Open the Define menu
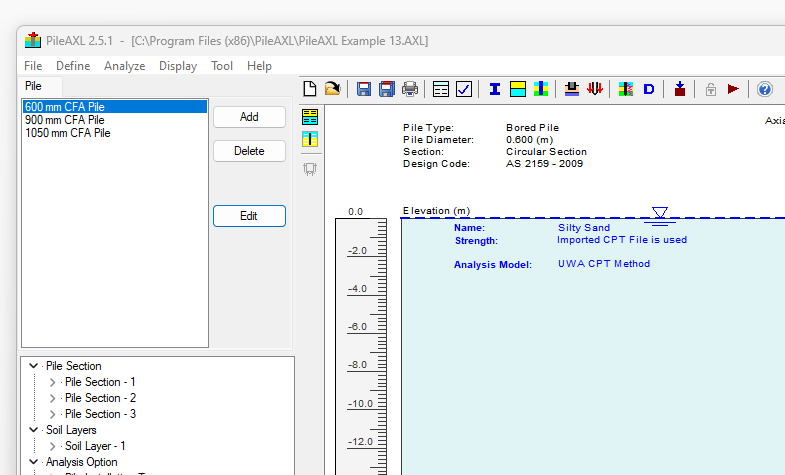 tap(73, 66)
